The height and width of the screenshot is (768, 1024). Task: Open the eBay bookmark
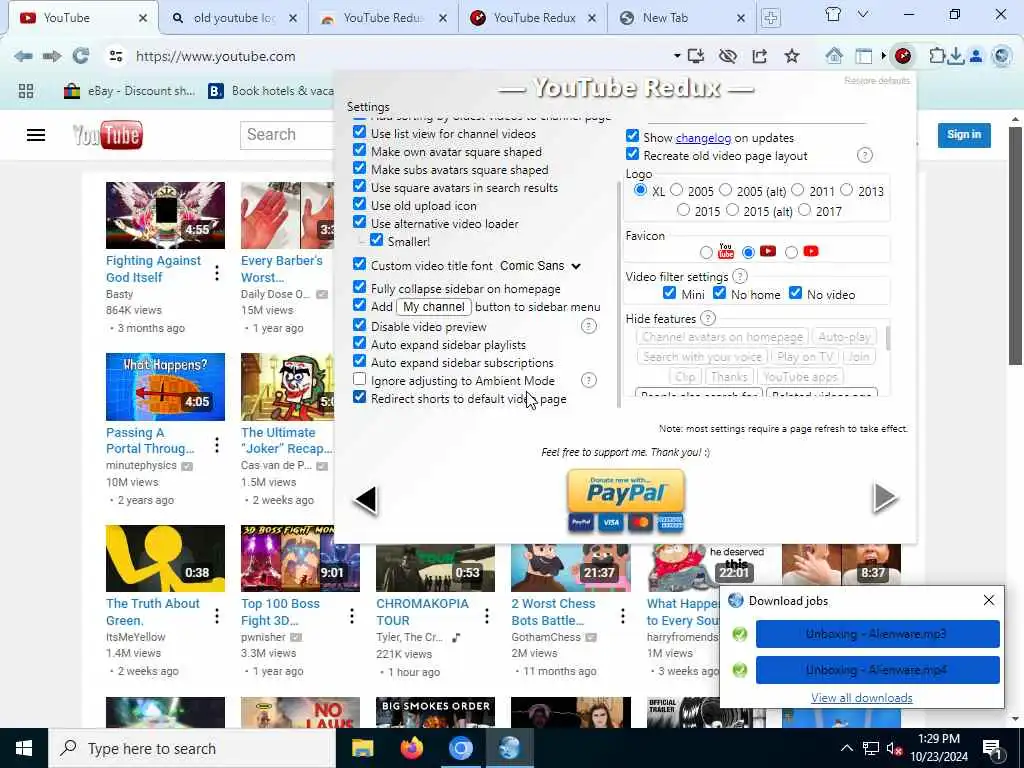pos(129,91)
